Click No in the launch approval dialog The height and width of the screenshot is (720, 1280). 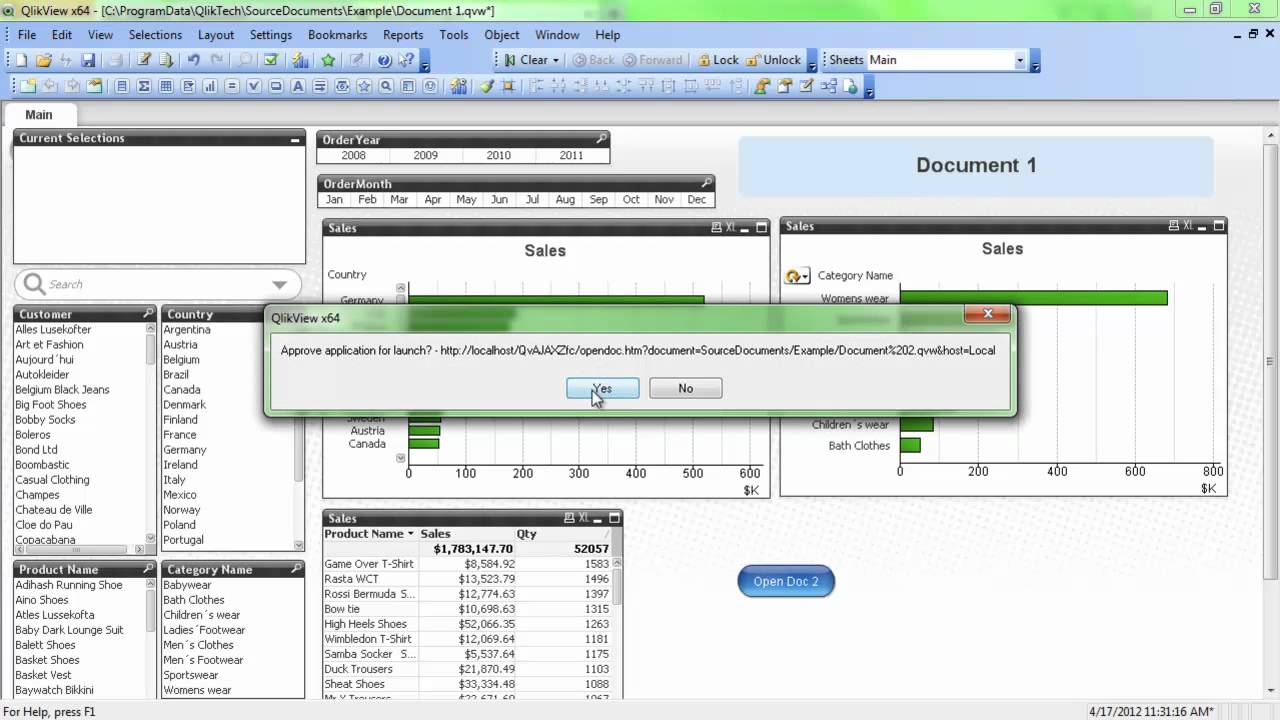pos(686,388)
